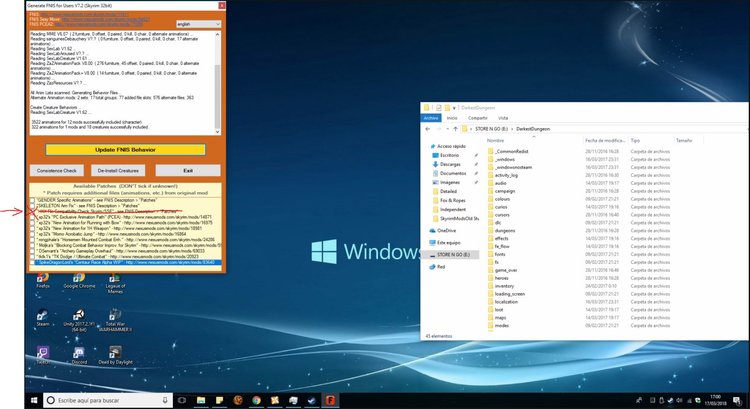The width and height of the screenshot is (750, 409).
Task: Open the FNIS PCEA2 link
Action: click(98, 24)
